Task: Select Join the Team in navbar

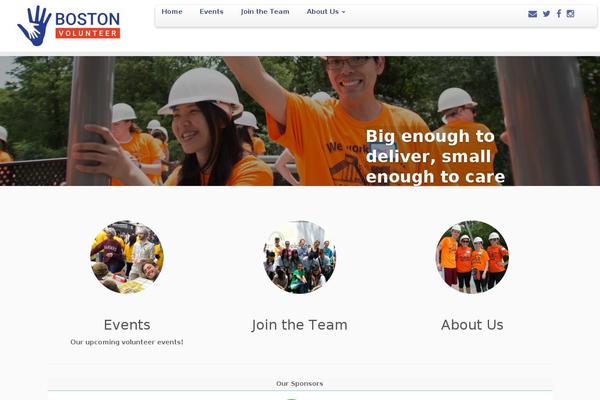Action: click(265, 12)
